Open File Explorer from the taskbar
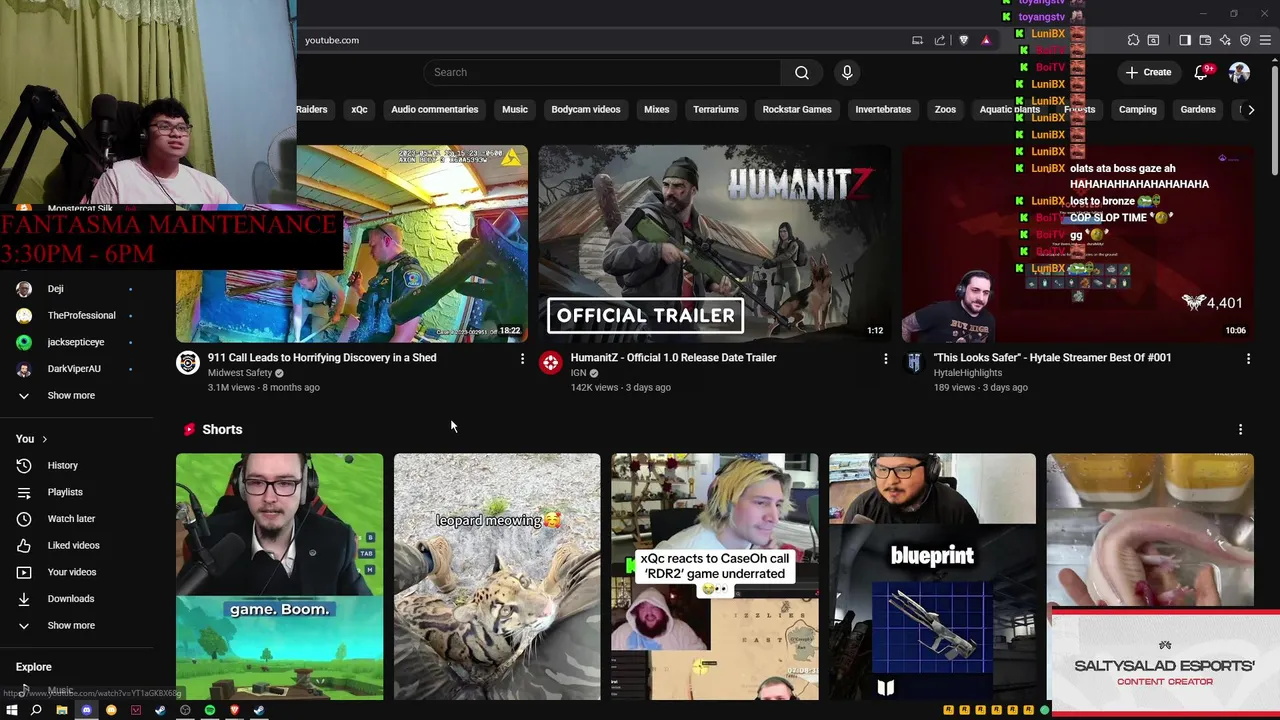Viewport: 1280px width, 720px height. (61, 710)
